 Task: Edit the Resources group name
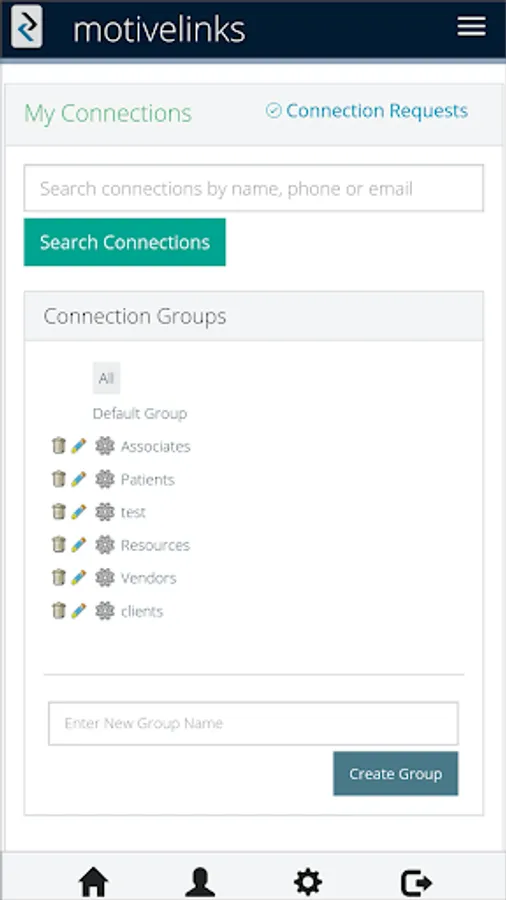[x=79, y=544]
